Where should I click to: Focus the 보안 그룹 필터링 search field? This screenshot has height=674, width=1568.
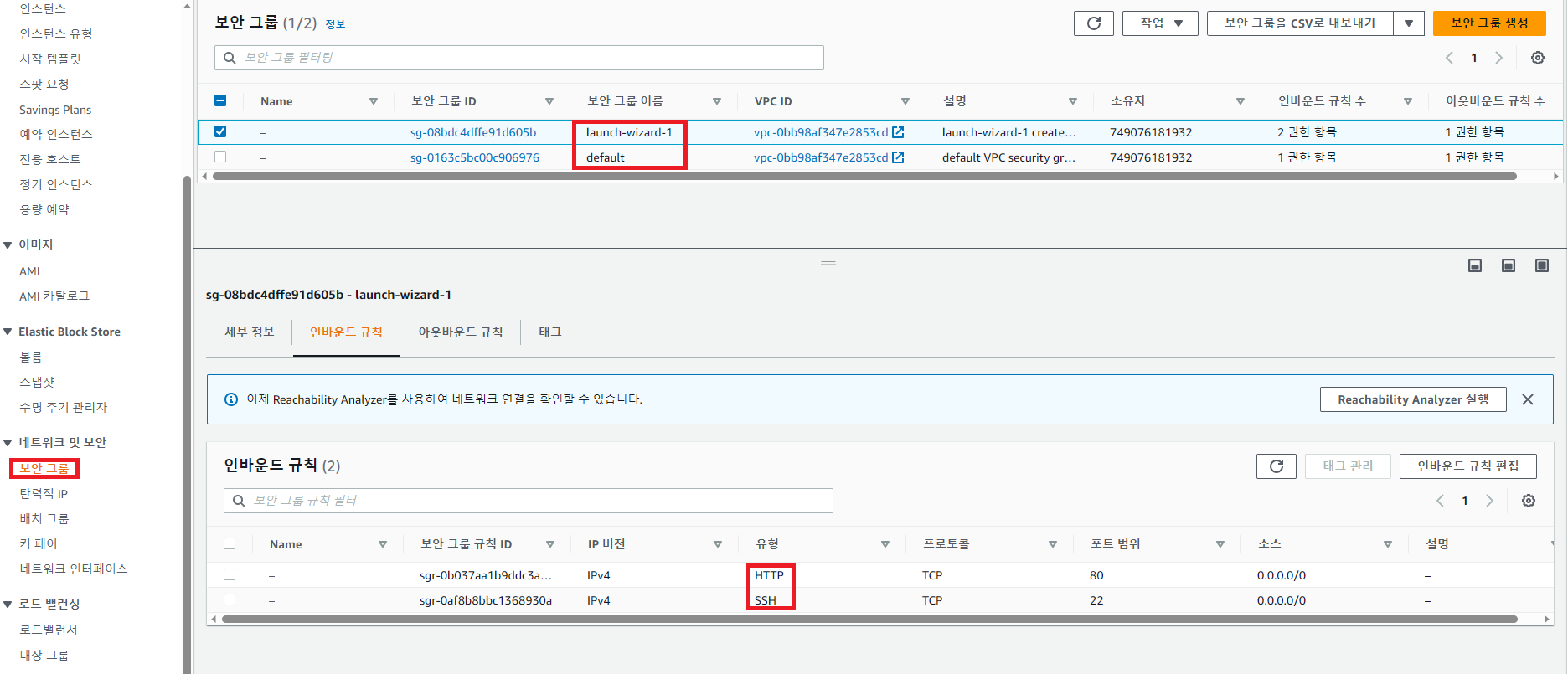point(519,58)
